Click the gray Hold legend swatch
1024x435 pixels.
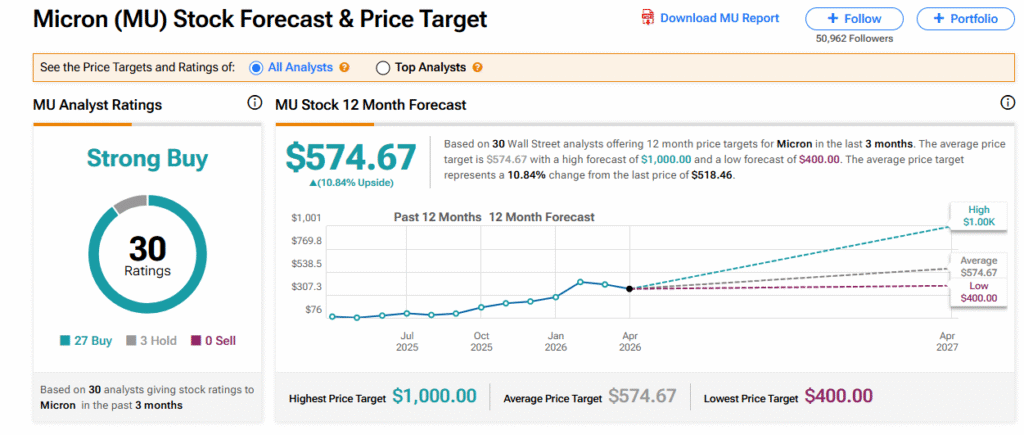point(133,341)
